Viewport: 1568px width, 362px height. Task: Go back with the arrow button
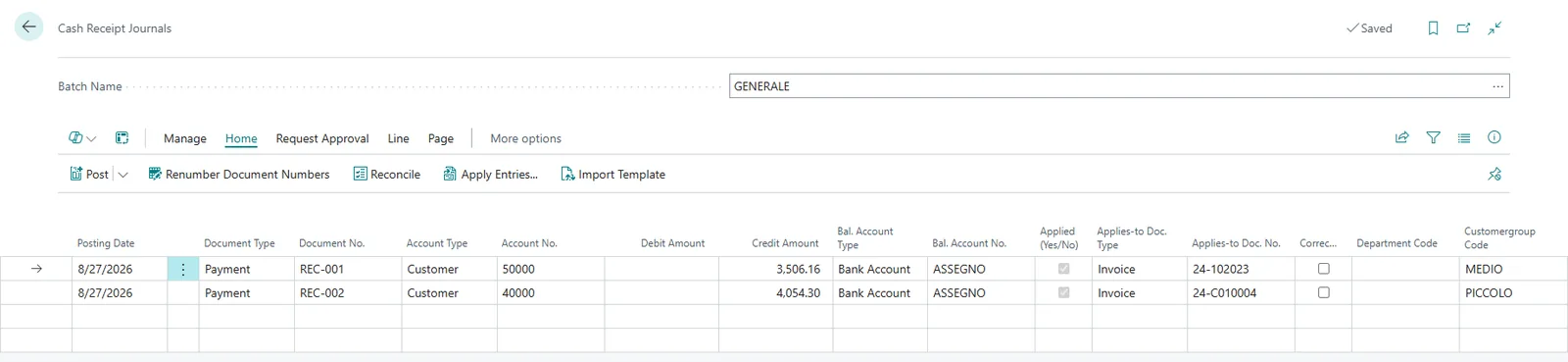pyautogui.click(x=28, y=27)
